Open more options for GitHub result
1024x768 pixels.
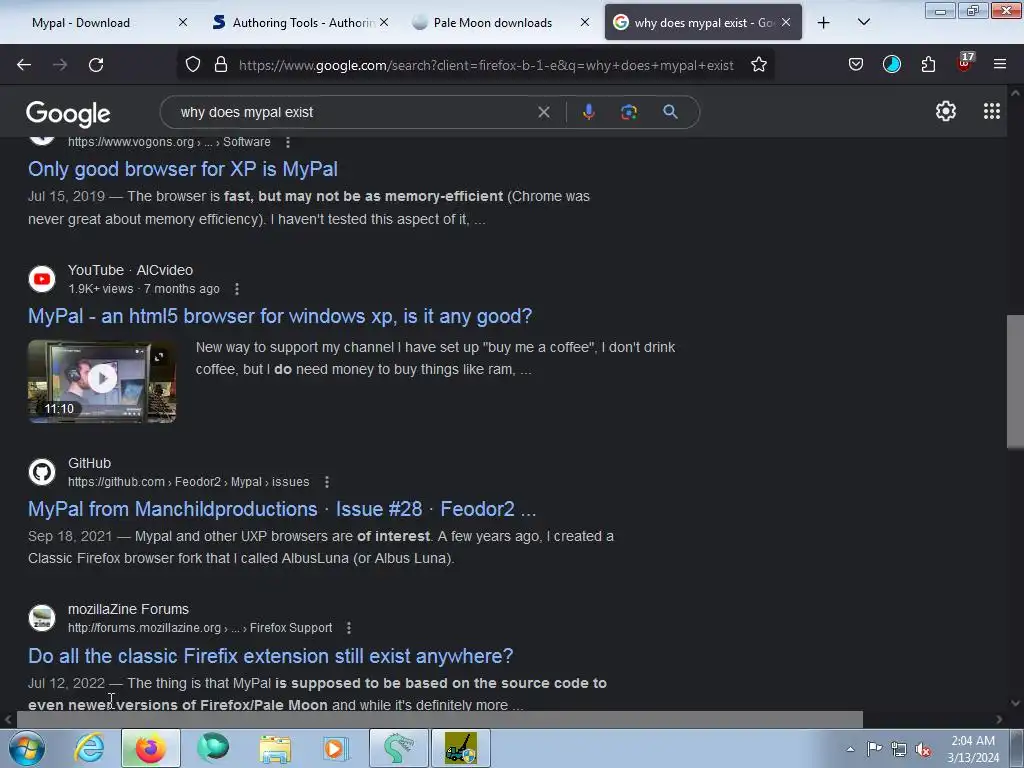(x=327, y=482)
